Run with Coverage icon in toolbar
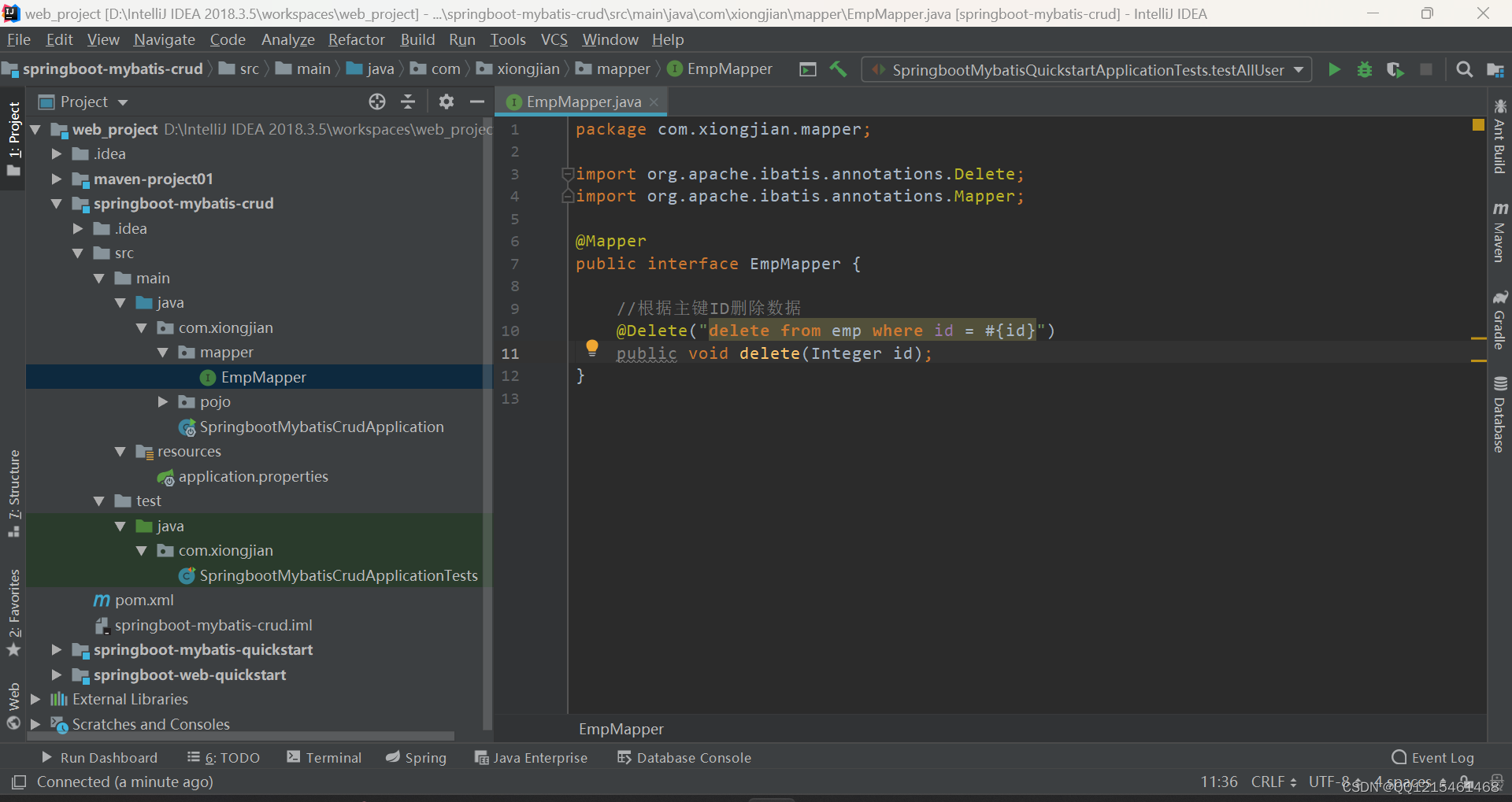Image resolution: width=1512 pixels, height=802 pixels. (x=1395, y=69)
